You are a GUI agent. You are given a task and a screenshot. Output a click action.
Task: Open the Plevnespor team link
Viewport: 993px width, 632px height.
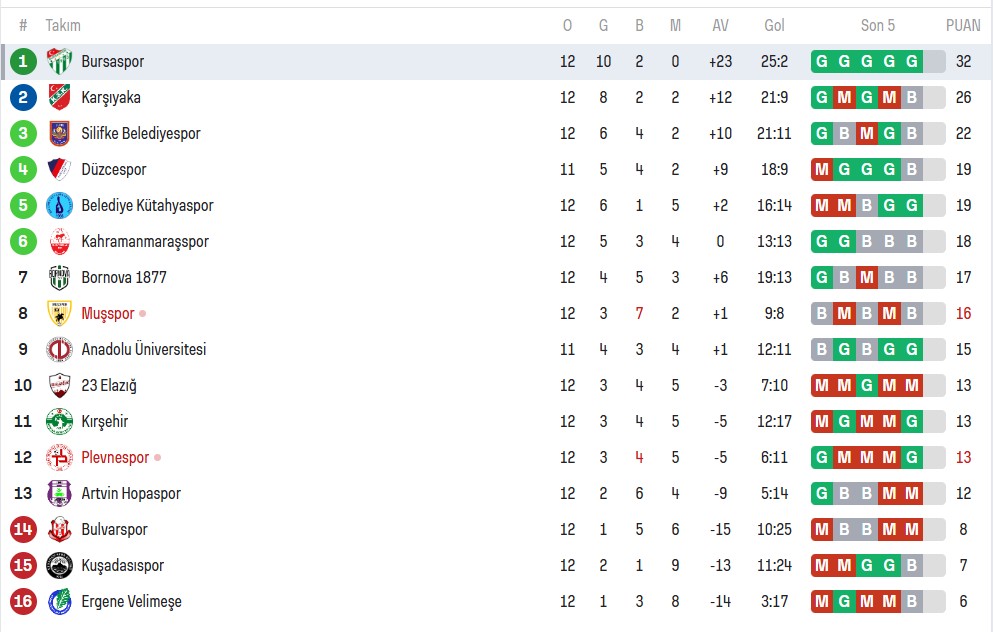(115, 458)
